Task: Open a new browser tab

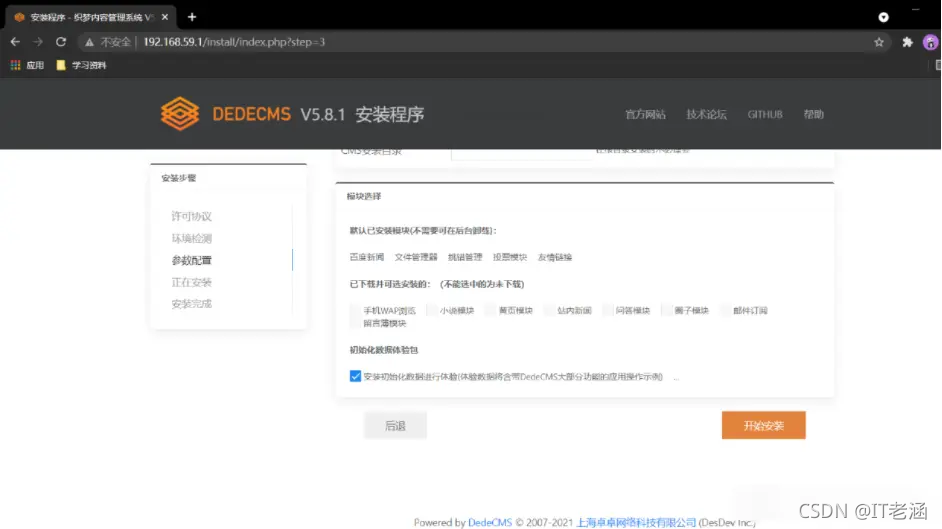Action: [192, 17]
